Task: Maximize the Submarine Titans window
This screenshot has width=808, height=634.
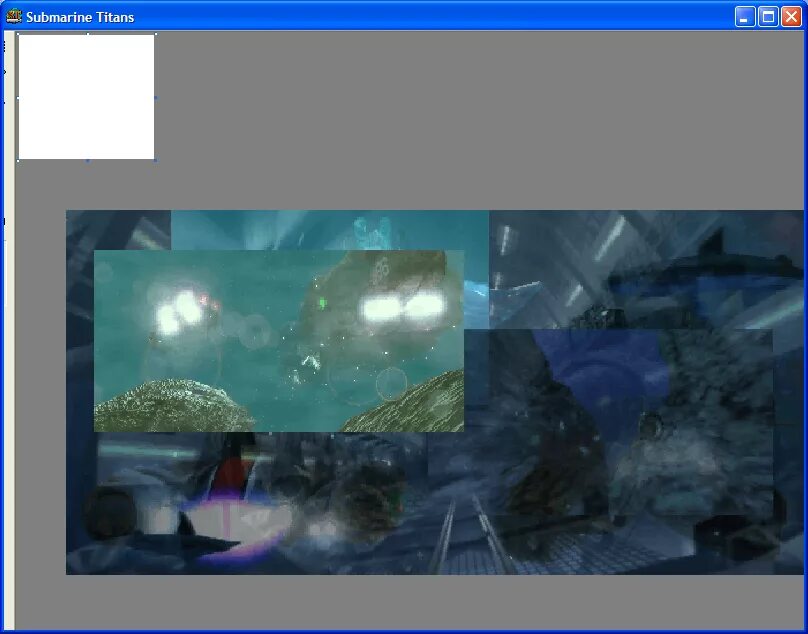Action: [x=768, y=17]
